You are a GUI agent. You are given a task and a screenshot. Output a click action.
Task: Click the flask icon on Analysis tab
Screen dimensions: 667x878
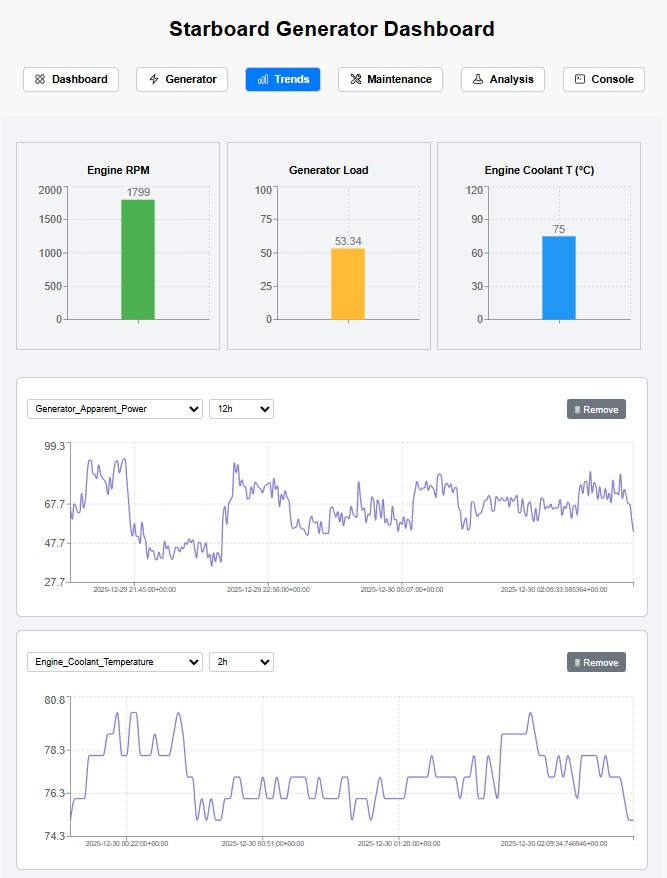coord(477,79)
